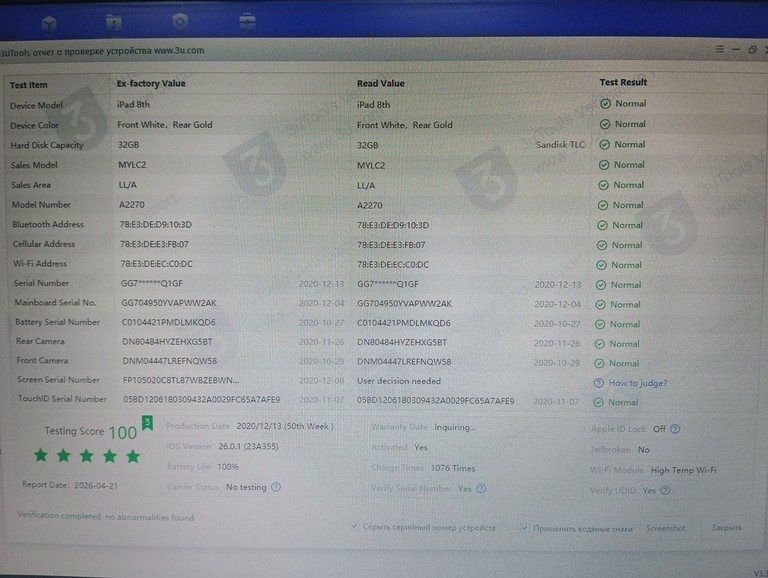Click the help icon next to Carrier Status

pos(276,487)
